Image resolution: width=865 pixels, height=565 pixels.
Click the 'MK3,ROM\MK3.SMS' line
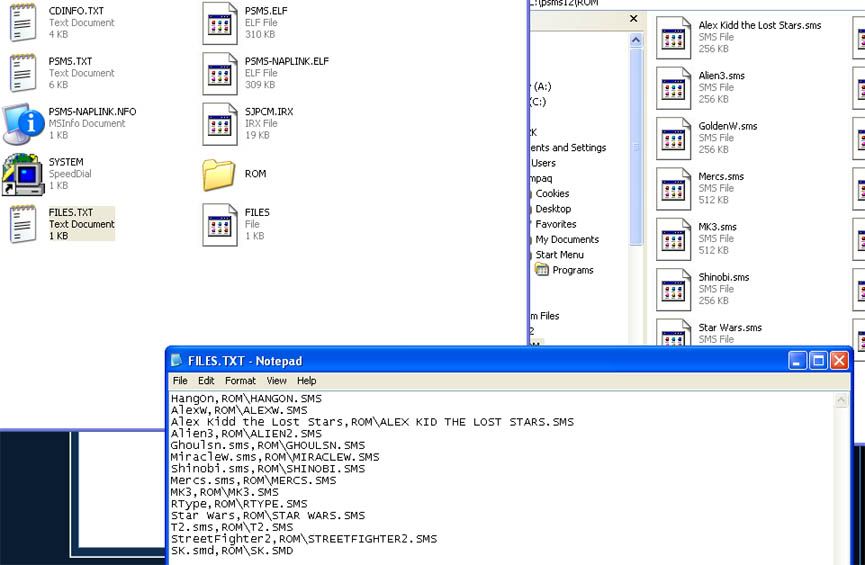tap(225, 492)
